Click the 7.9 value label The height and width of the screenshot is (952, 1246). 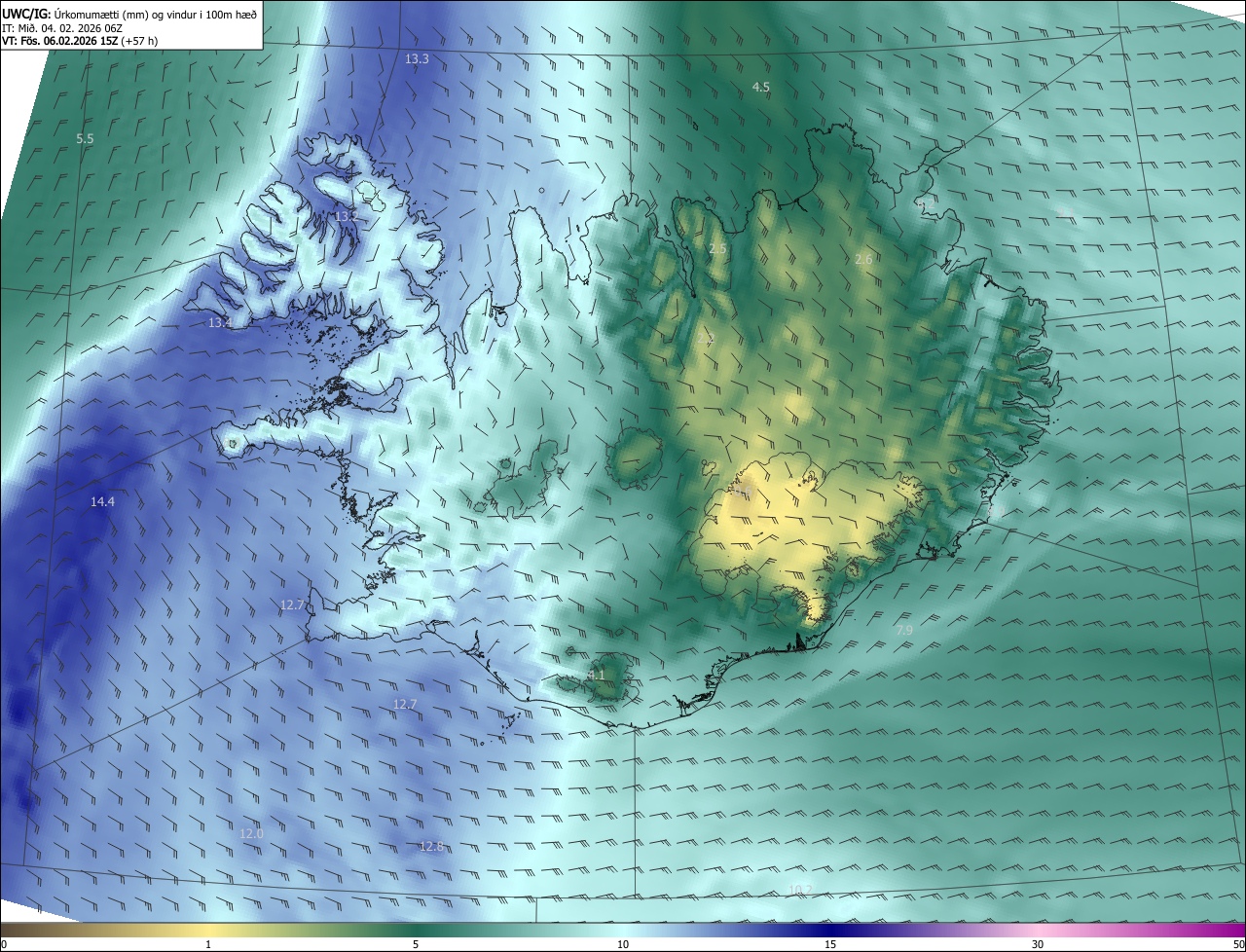[x=904, y=631]
